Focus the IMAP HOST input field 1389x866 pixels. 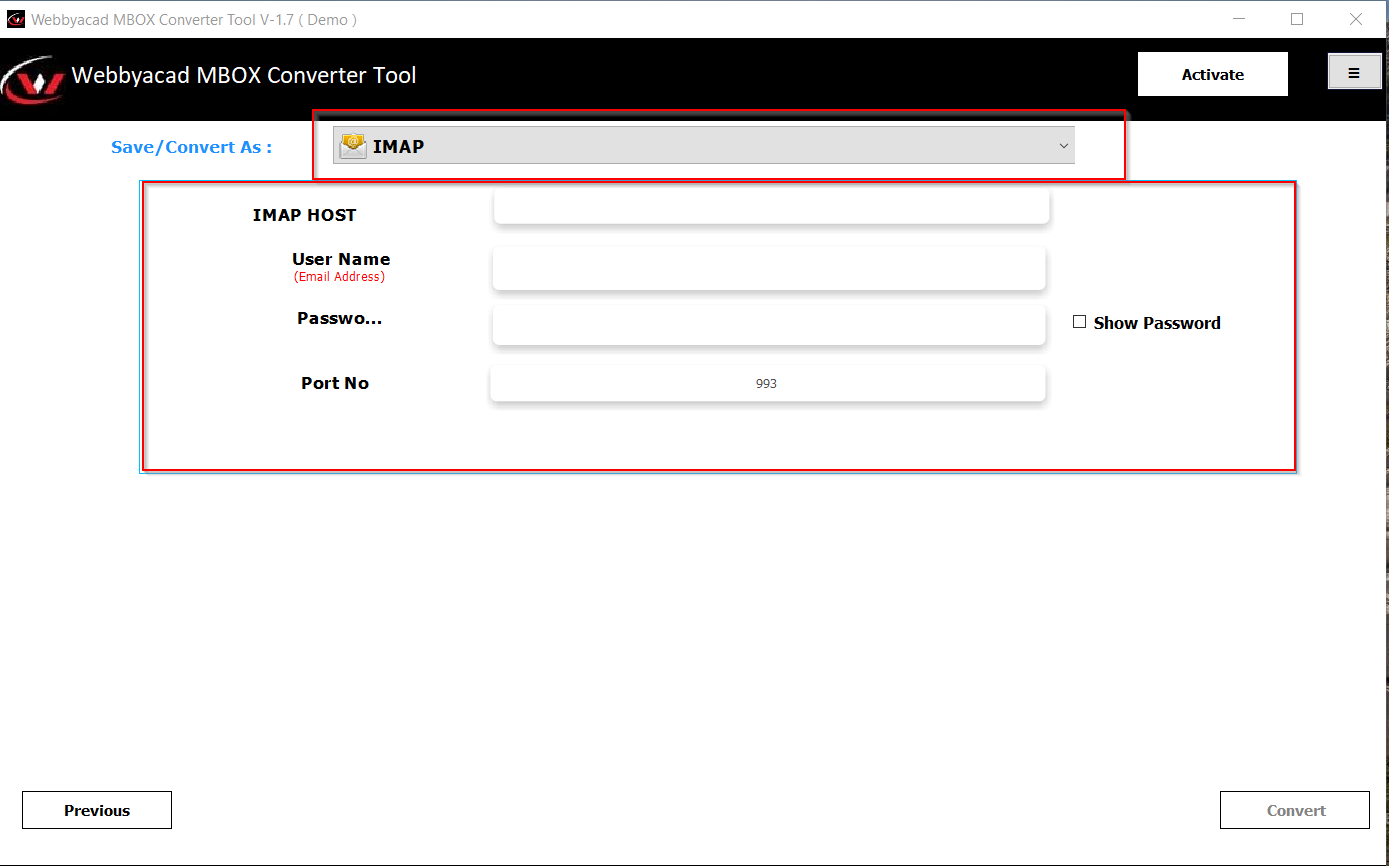[x=771, y=207]
